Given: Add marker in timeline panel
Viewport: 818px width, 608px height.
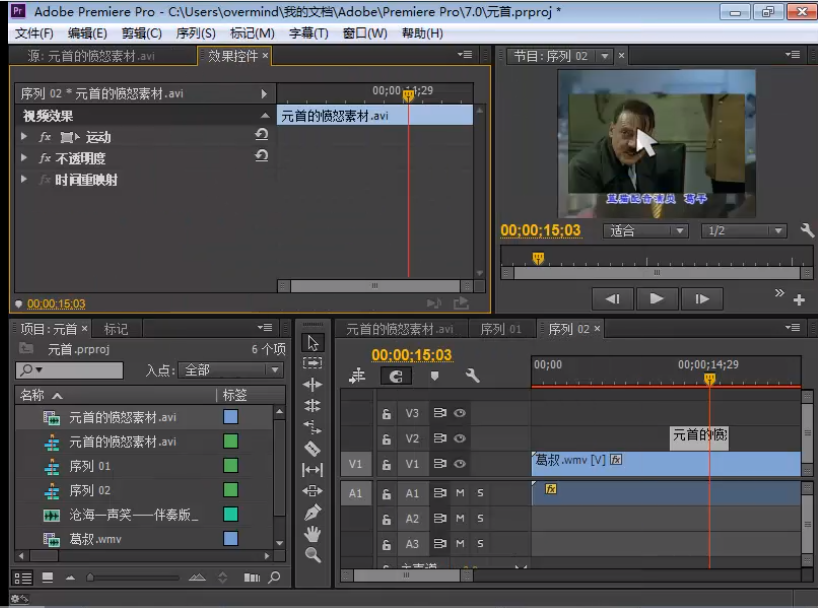Looking at the screenshot, I should (x=435, y=376).
